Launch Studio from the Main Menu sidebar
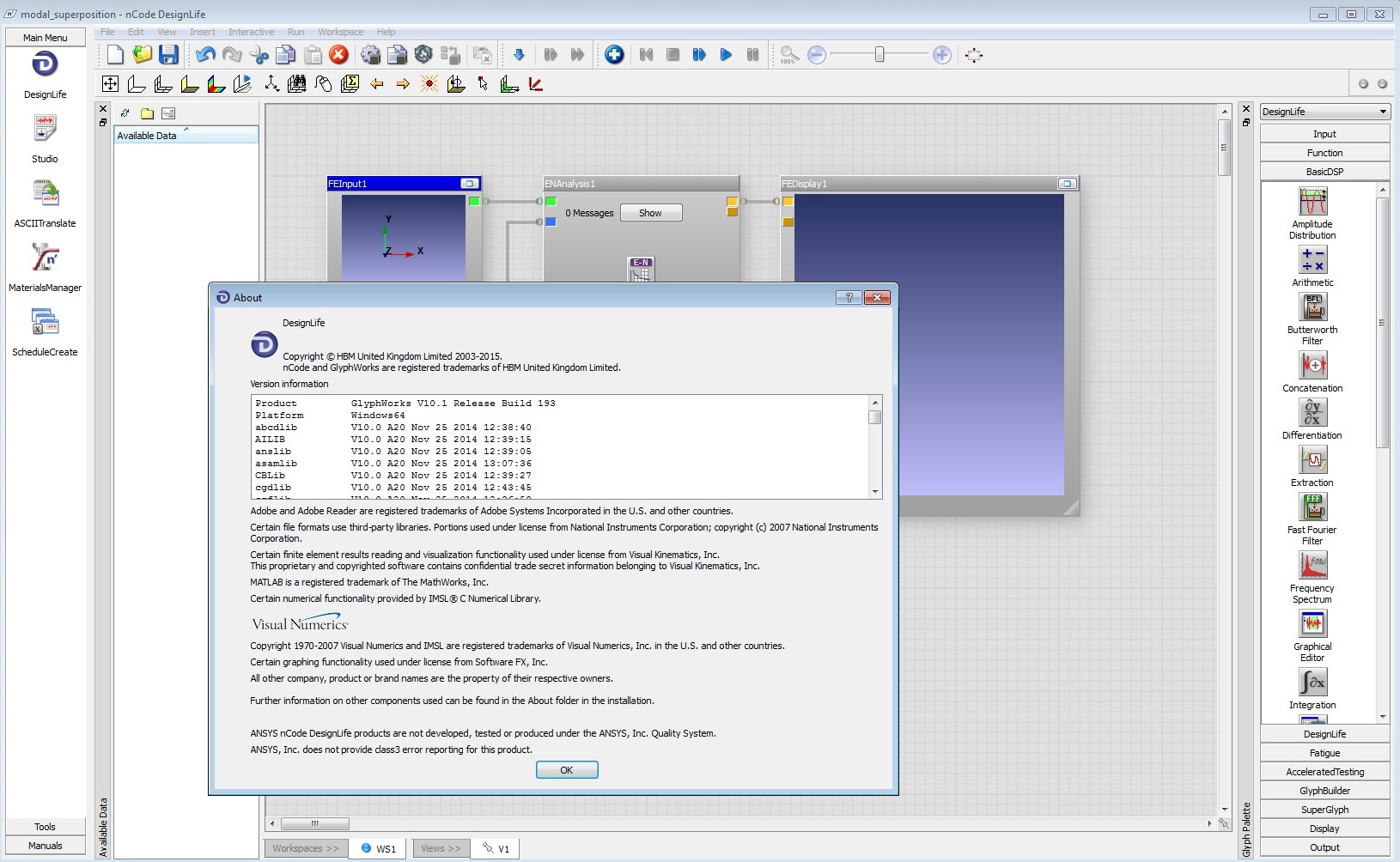1400x862 pixels. click(x=45, y=138)
